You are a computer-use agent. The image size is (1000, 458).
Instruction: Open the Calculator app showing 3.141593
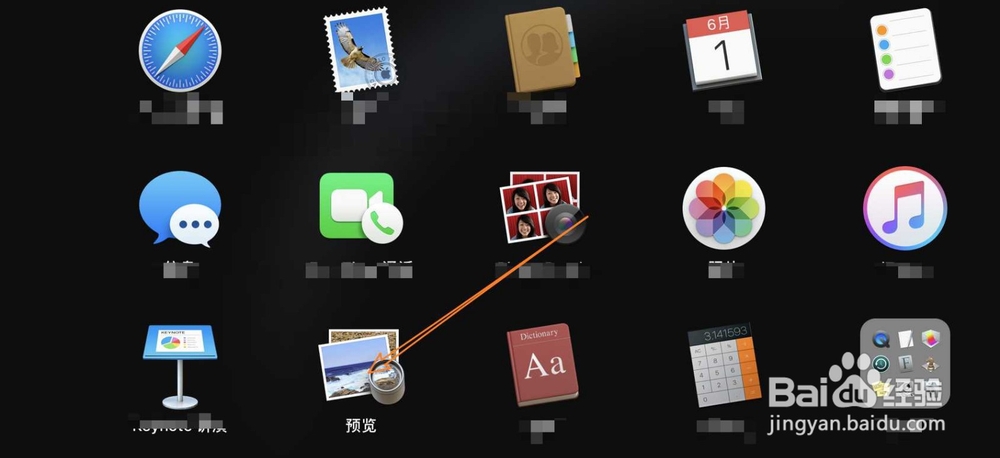(x=724, y=367)
